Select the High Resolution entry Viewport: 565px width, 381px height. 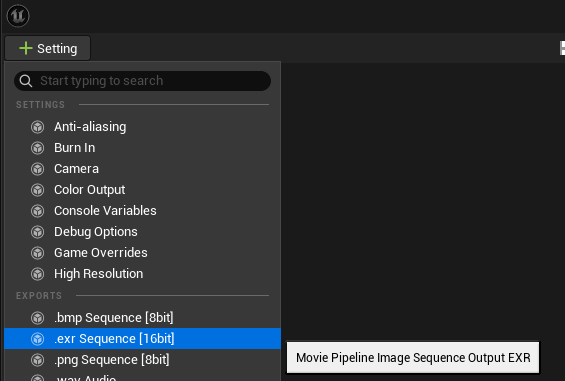[142, 274]
